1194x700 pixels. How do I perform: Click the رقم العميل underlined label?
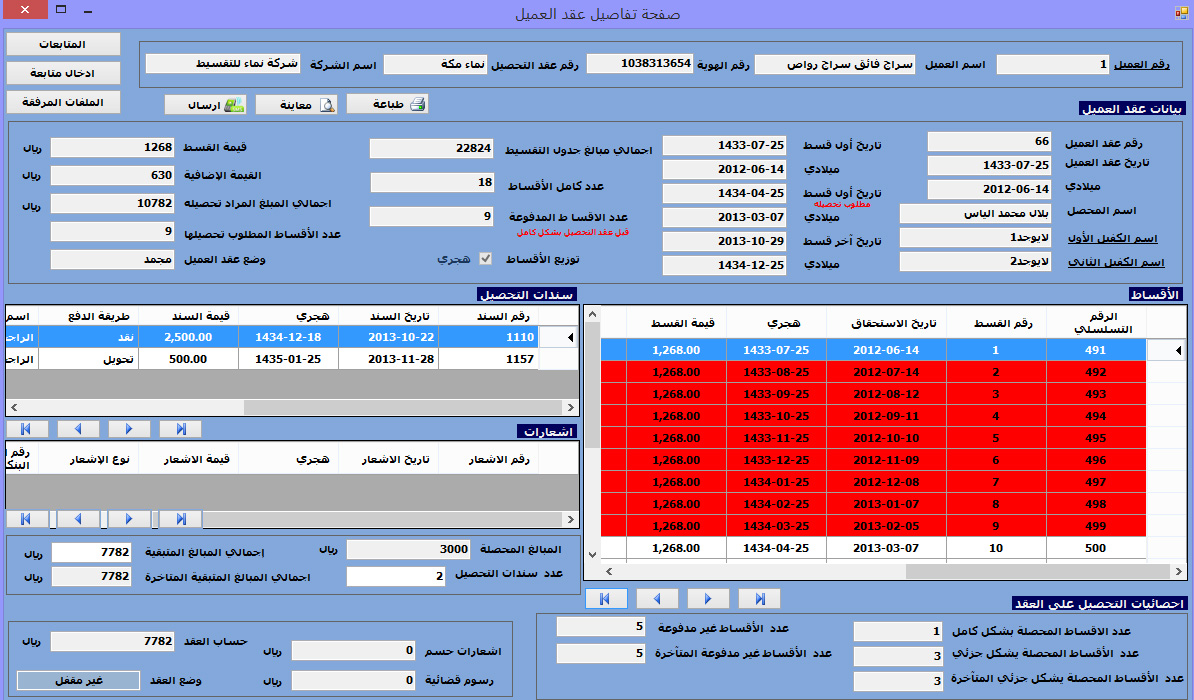point(1143,65)
